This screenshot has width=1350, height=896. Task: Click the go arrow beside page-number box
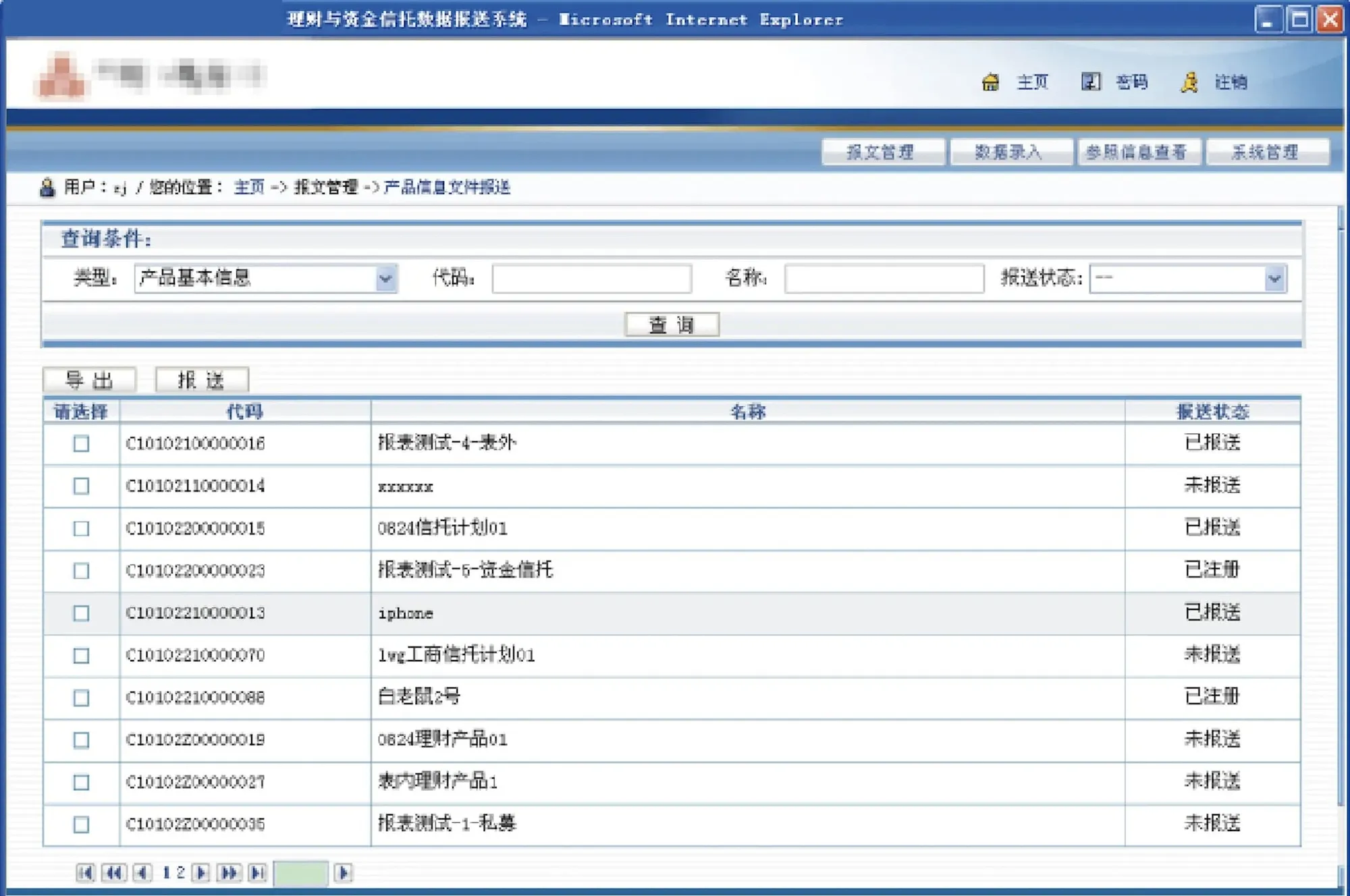343,872
